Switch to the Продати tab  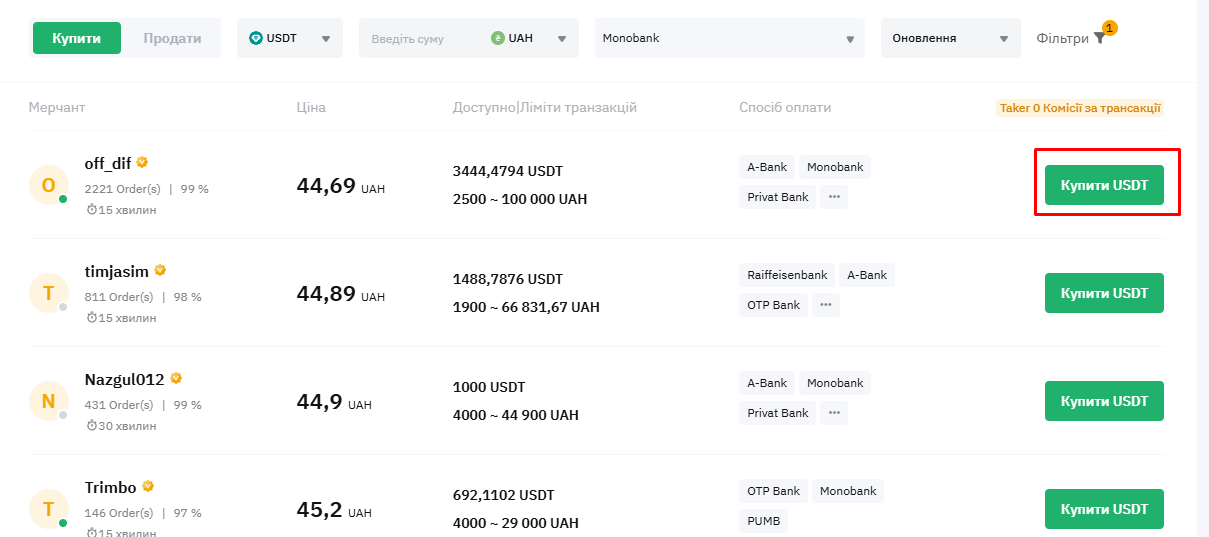(172, 38)
